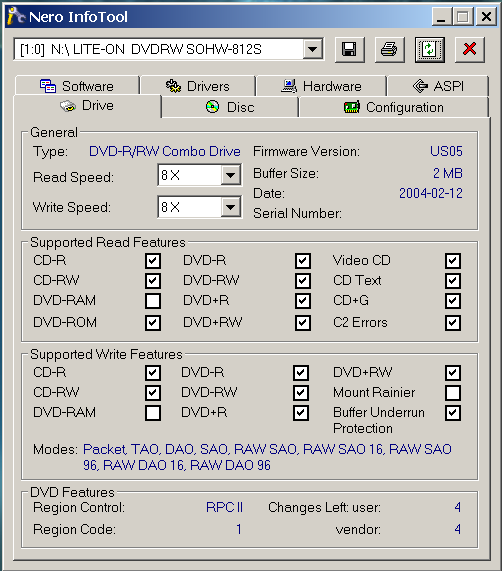Click the RPC II region control value
Screen dimensions: 502x571
click(224, 507)
